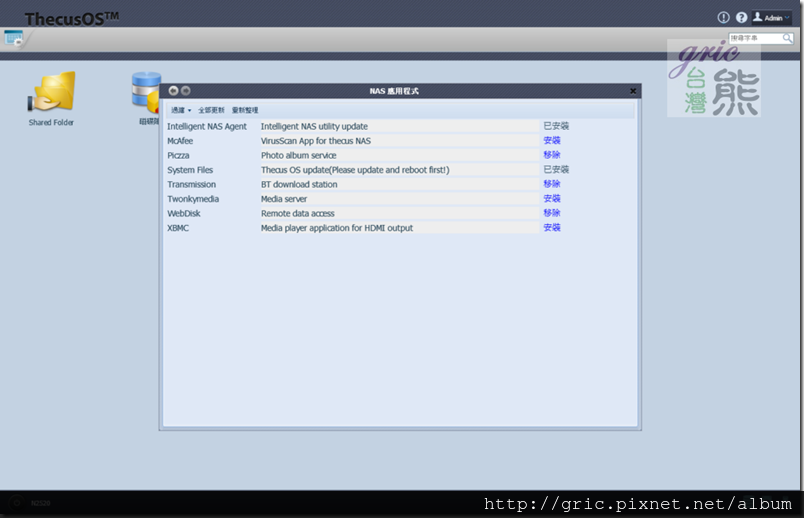The height and width of the screenshot is (518, 804).
Task: Click 'Remote data access' description
Action: pos(297,213)
